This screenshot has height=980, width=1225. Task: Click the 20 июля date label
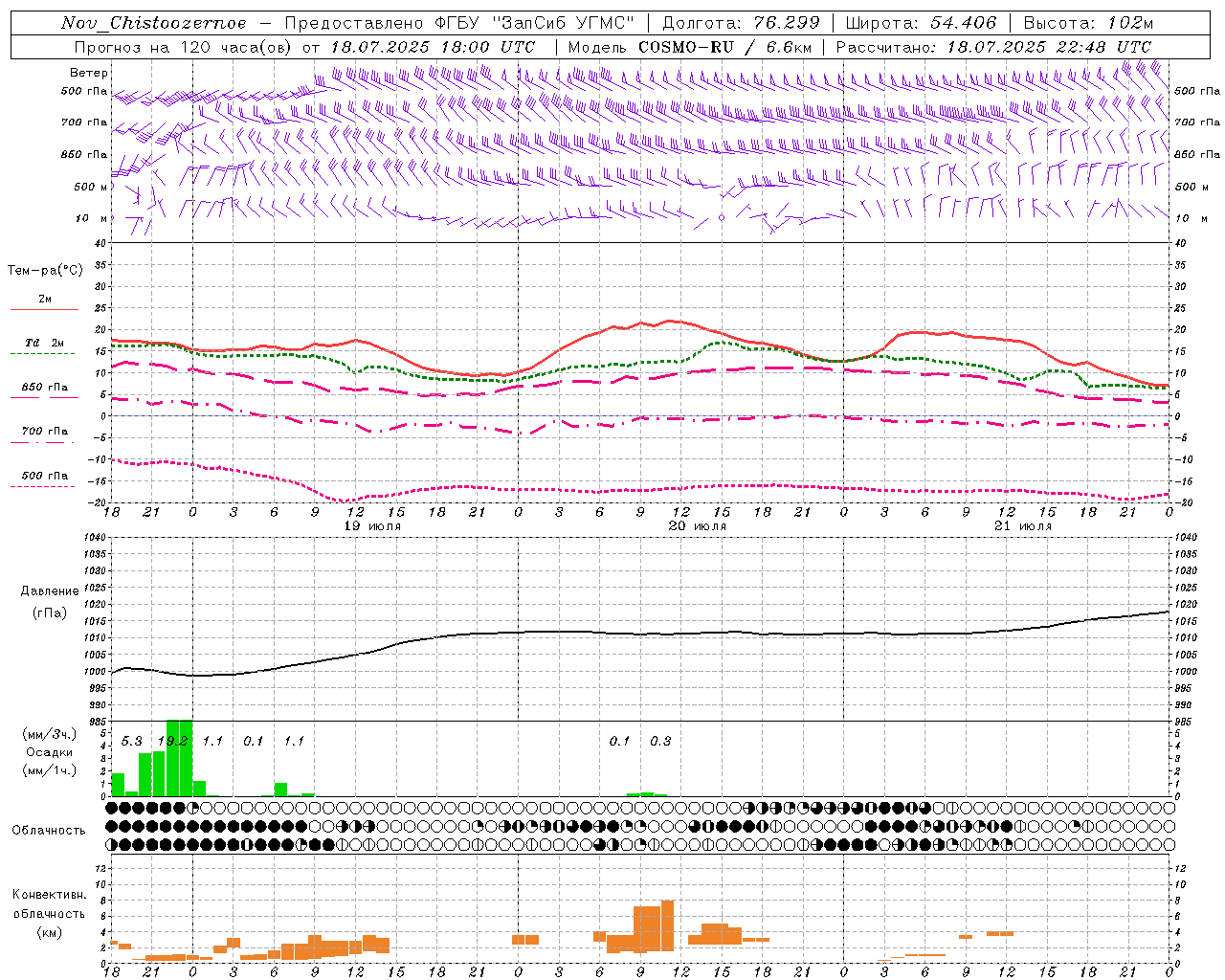[x=698, y=526]
